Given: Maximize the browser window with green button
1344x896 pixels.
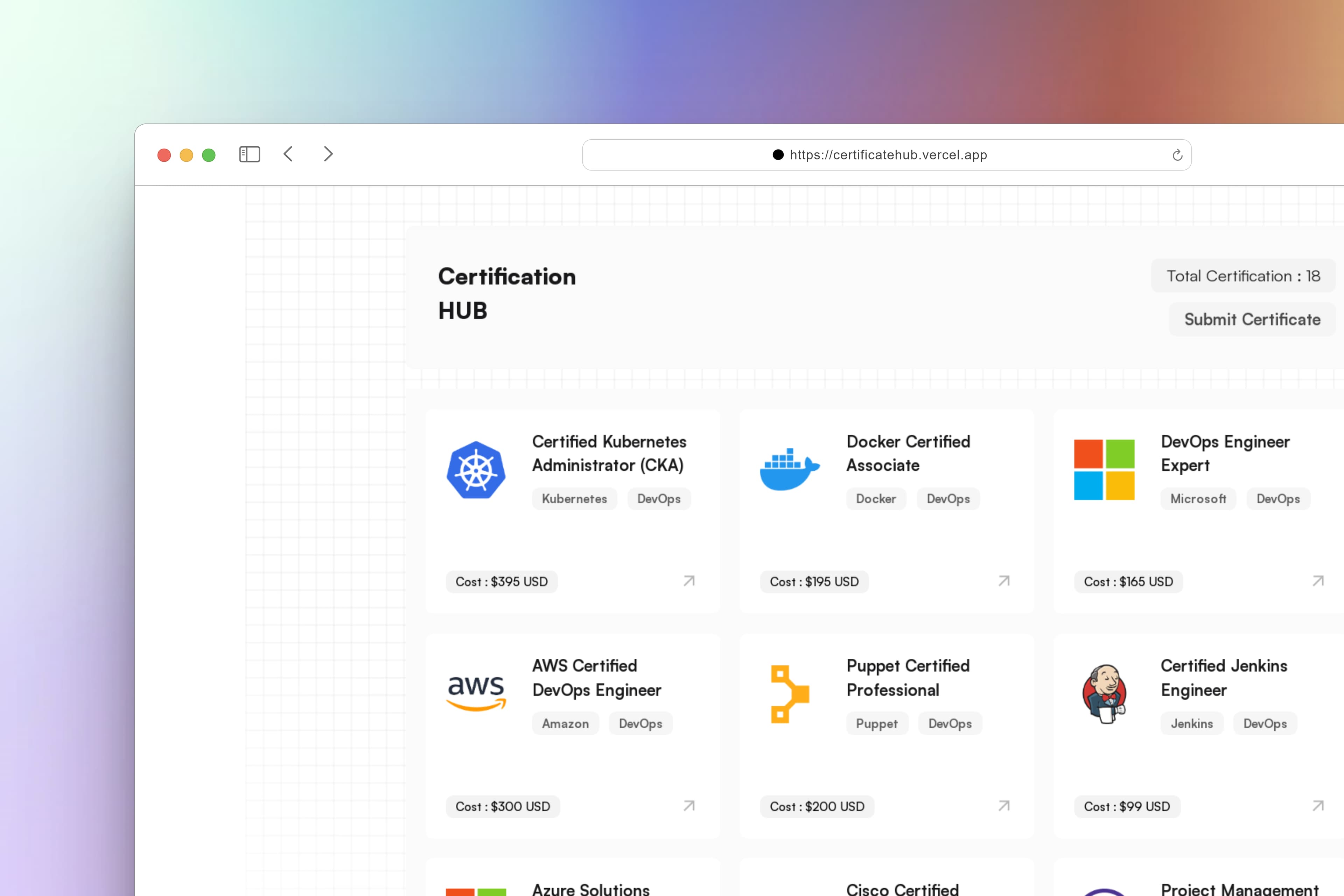Looking at the screenshot, I should pyautogui.click(x=209, y=155).
